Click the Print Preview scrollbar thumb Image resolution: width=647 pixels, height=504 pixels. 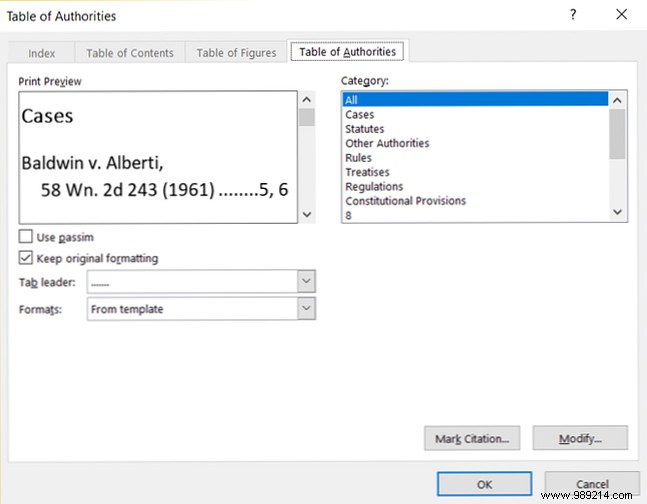[307, 117]
